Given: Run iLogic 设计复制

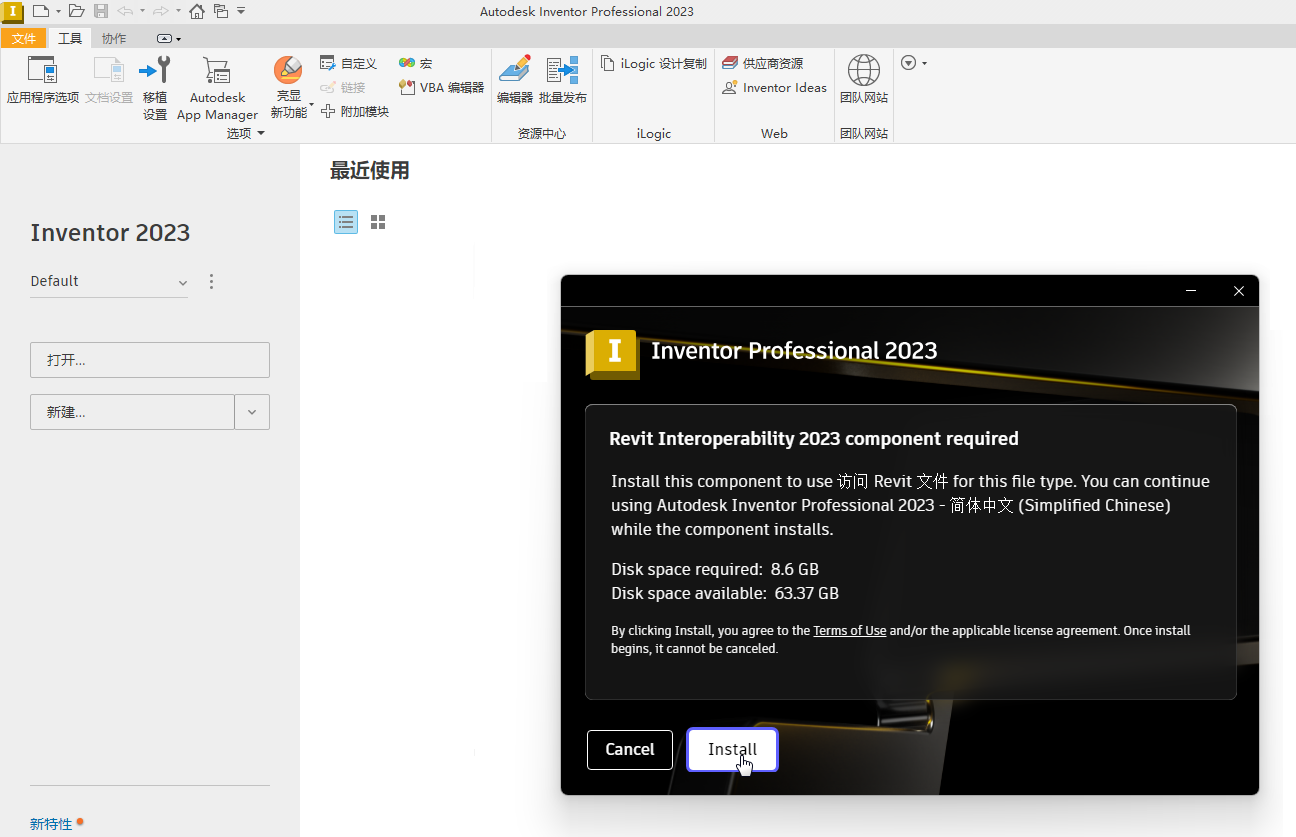Looking at the screenshot, I should click(654, 63).
